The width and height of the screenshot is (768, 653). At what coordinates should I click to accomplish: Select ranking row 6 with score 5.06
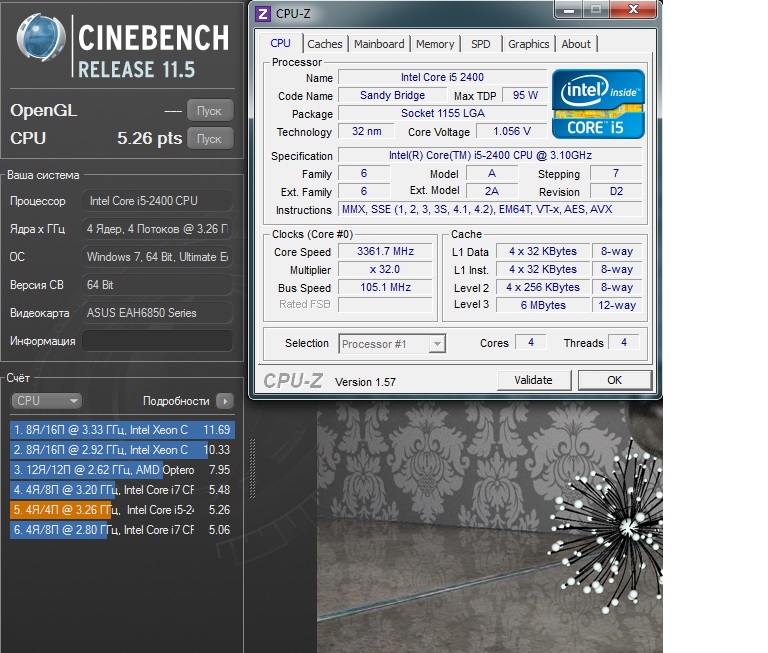[122, 530]
